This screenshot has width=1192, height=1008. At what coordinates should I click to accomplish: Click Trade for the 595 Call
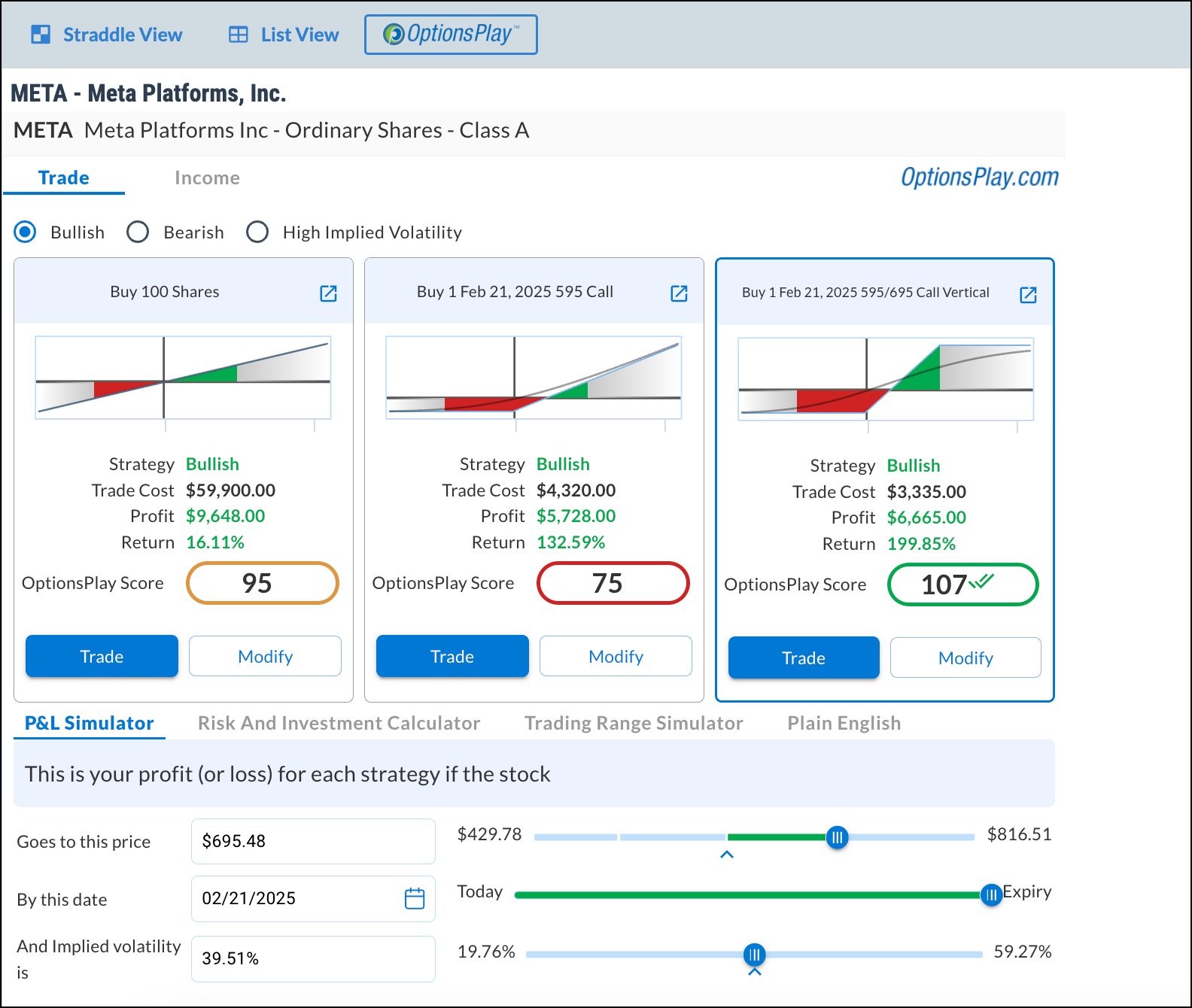452,656
